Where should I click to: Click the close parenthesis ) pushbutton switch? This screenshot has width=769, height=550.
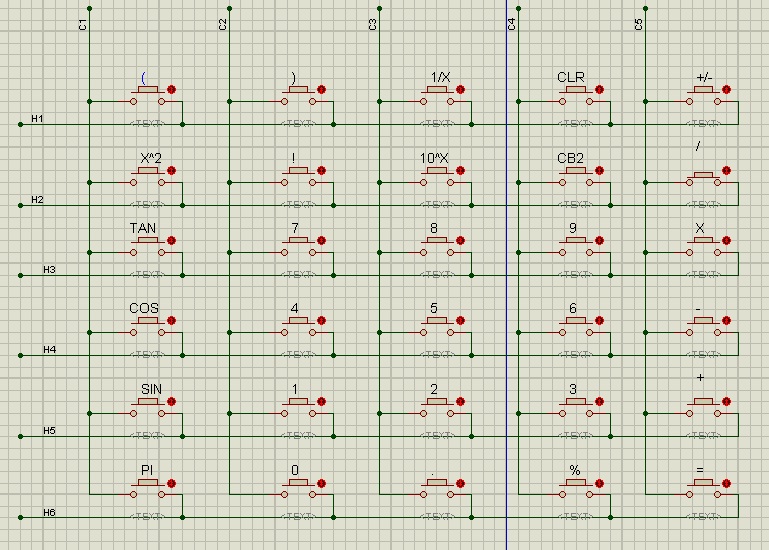(298, 96)
